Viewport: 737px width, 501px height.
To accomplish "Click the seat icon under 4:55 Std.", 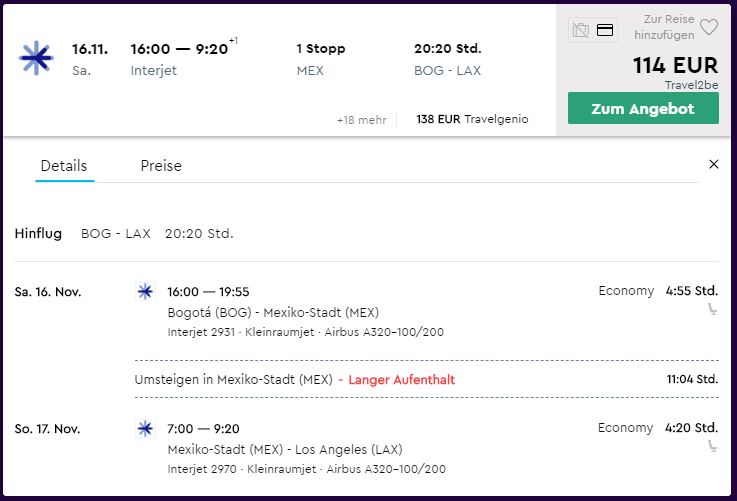I will click(713, 309).
